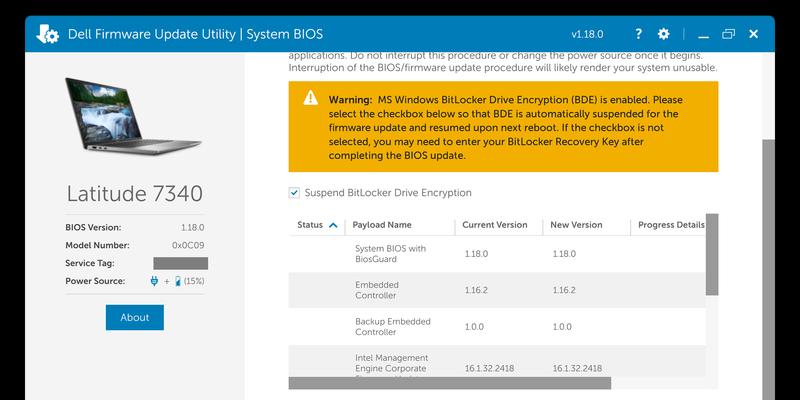Viewport: 800px width, 400px height.
Task: Click current version 1.16.2 cell
Action: (x=476, y=290)
